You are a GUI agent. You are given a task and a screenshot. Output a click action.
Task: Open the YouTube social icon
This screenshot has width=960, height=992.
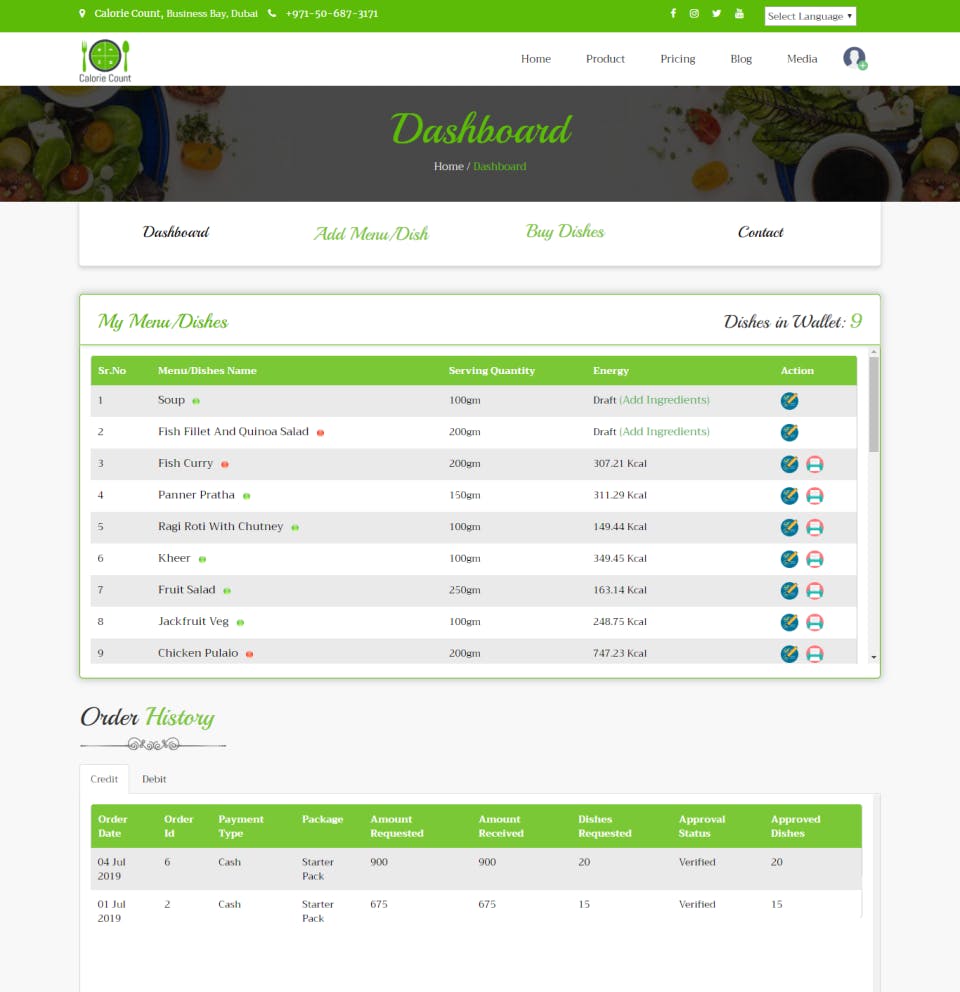tap(739, 13)
